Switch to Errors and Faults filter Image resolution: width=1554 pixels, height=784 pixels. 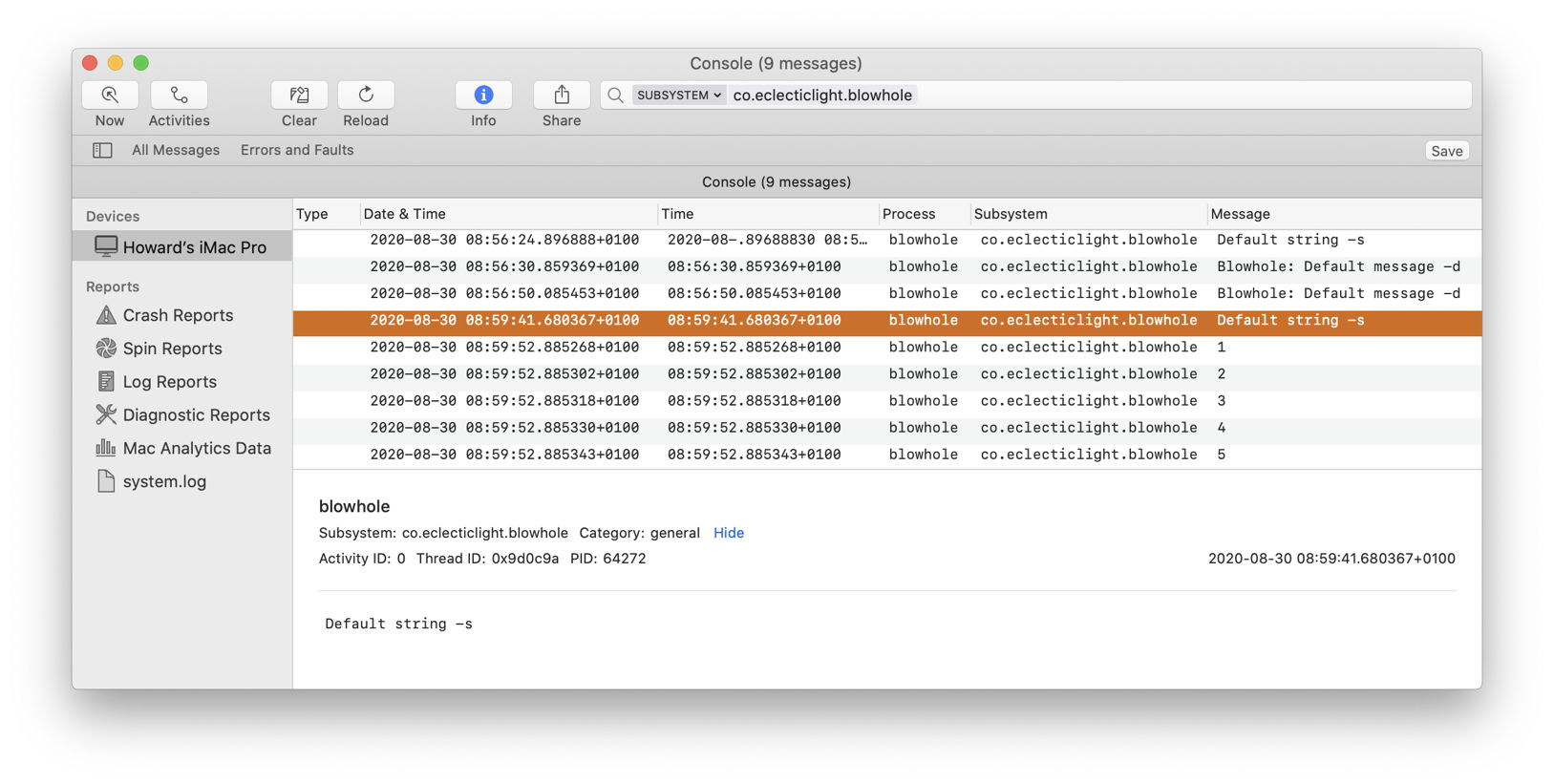point(297,150)
